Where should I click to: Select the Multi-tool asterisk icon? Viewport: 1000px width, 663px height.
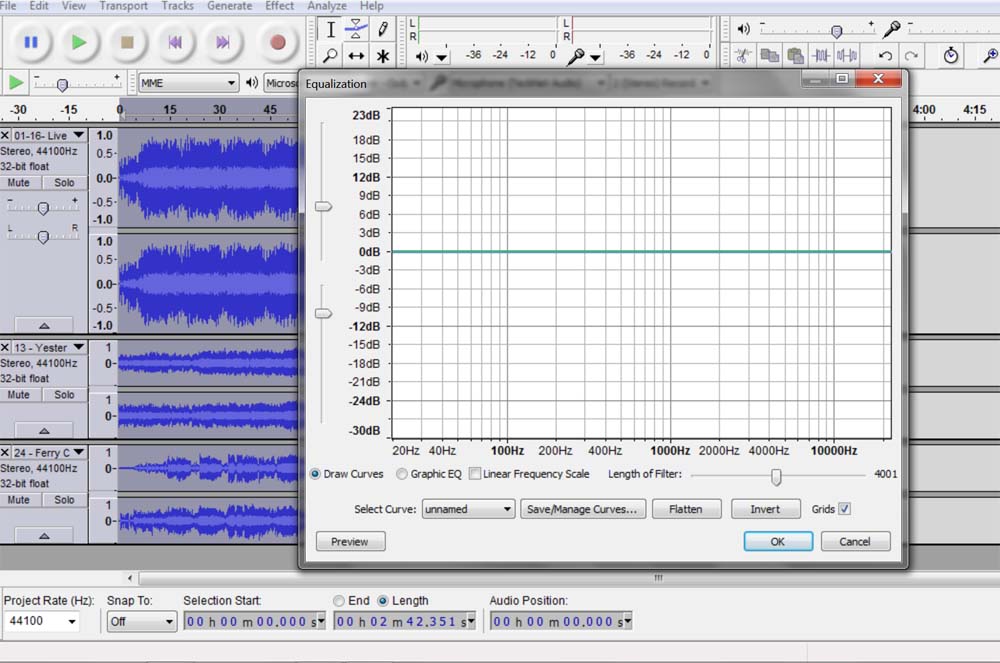(x=382, y=56)
